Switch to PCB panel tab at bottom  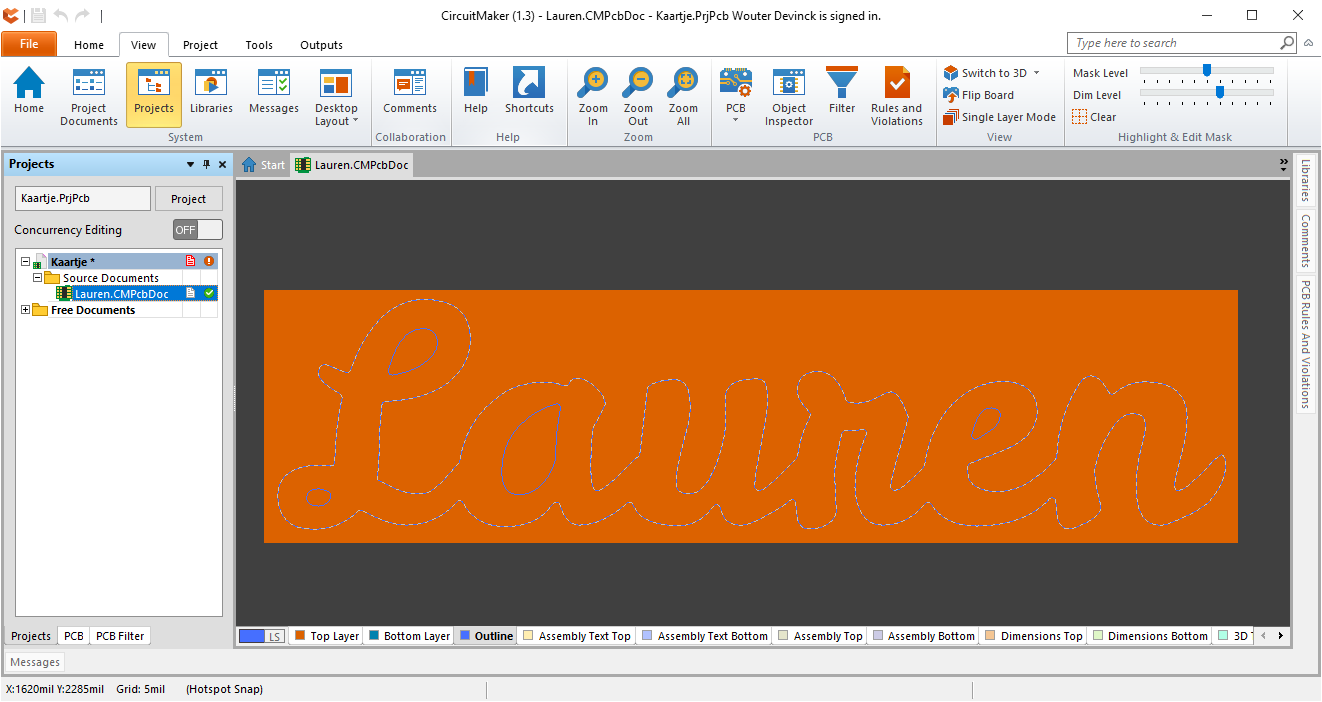pyautogui.click(x=74, y=636)
